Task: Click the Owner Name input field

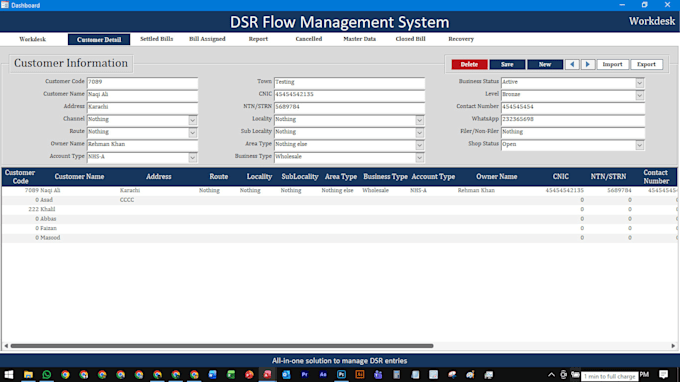Action: (x=142, y=145)
